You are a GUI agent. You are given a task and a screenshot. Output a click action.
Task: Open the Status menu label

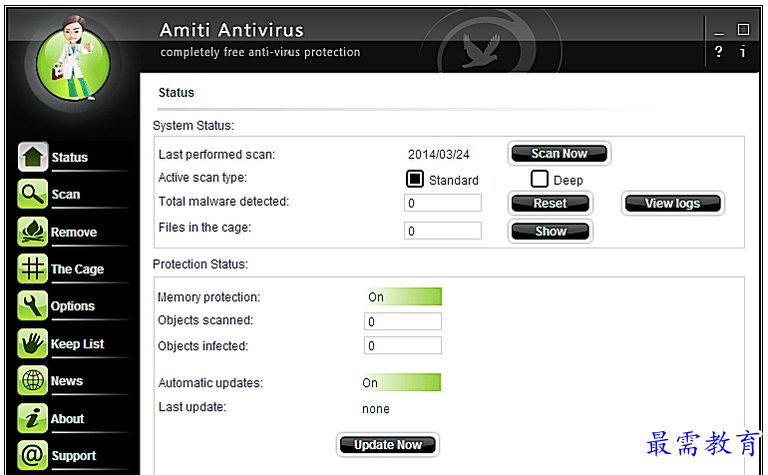click(70, 158)
